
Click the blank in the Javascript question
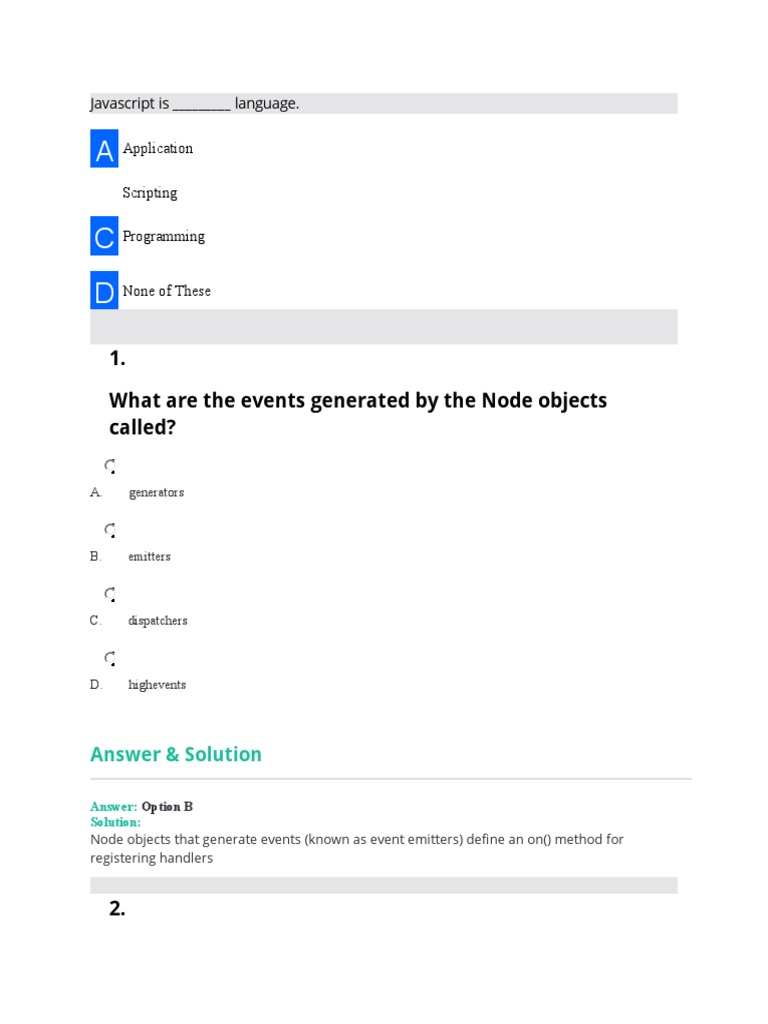[202, 104]
